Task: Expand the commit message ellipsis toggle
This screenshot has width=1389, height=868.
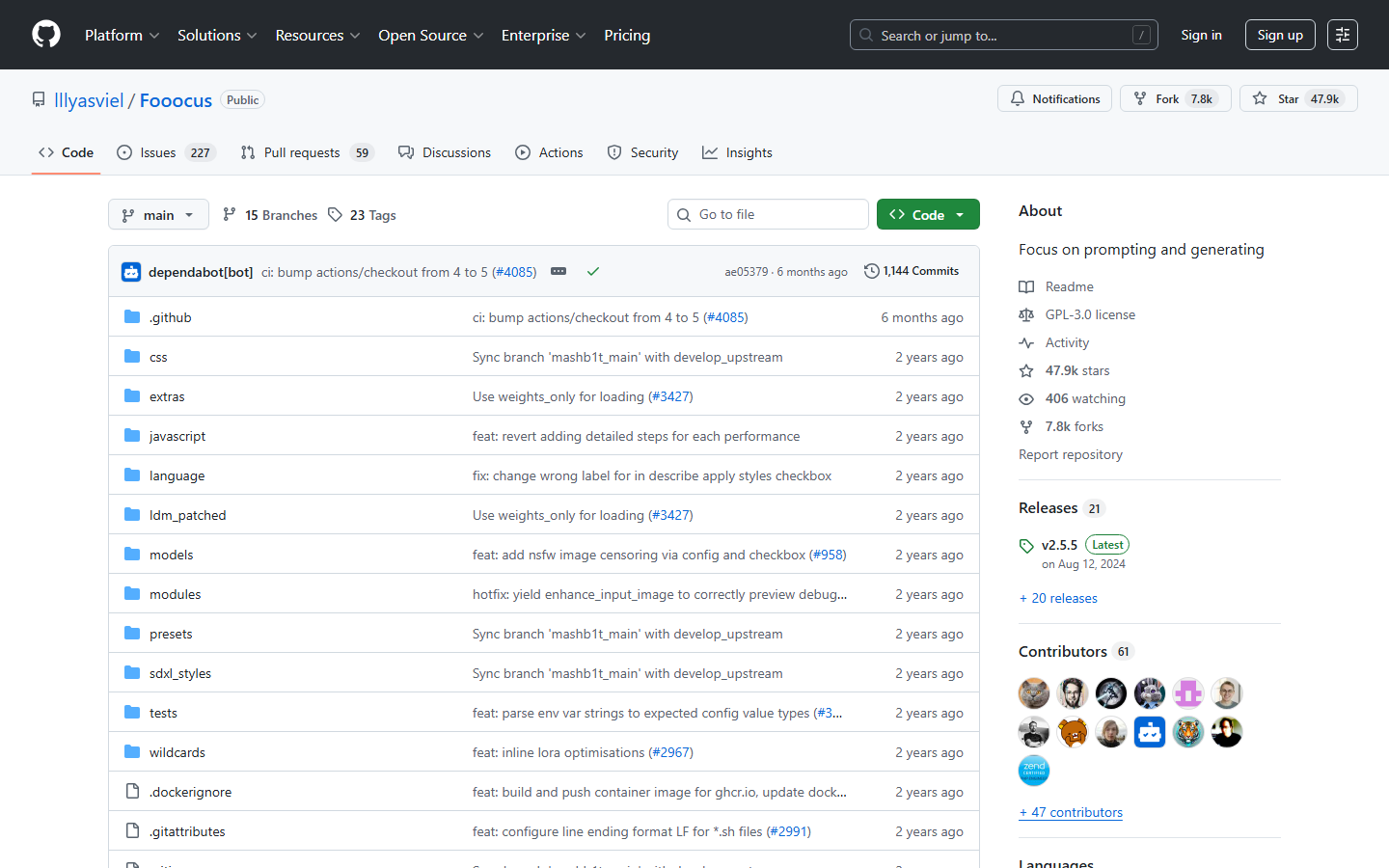Action: point(558,272)
